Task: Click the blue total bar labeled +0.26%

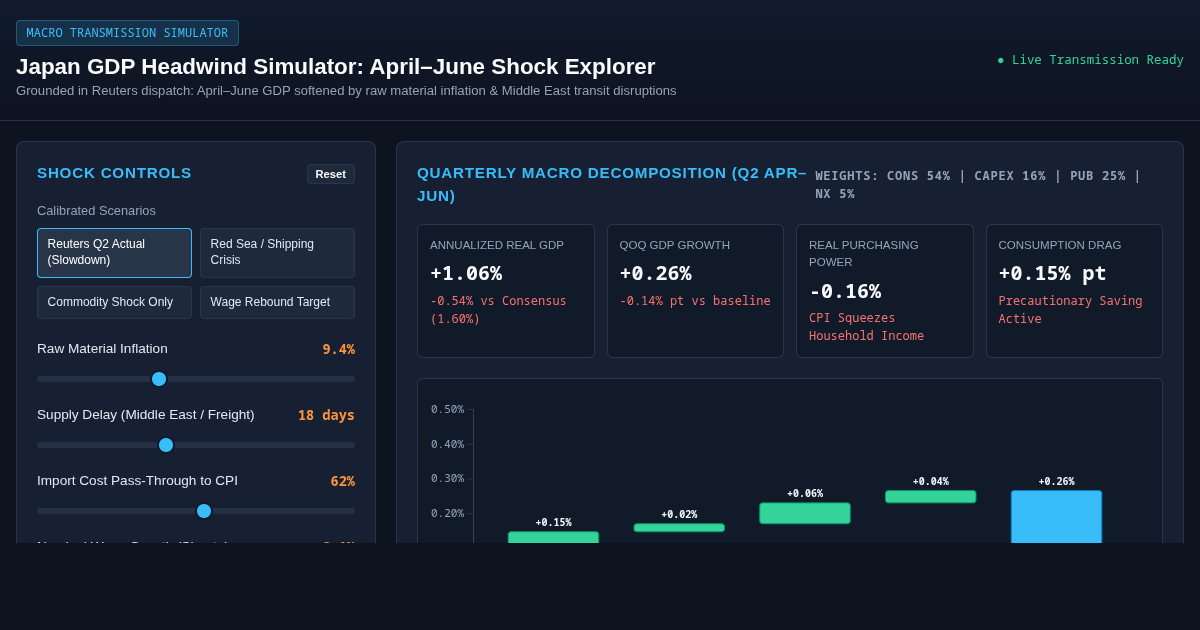Action: 1056,517
